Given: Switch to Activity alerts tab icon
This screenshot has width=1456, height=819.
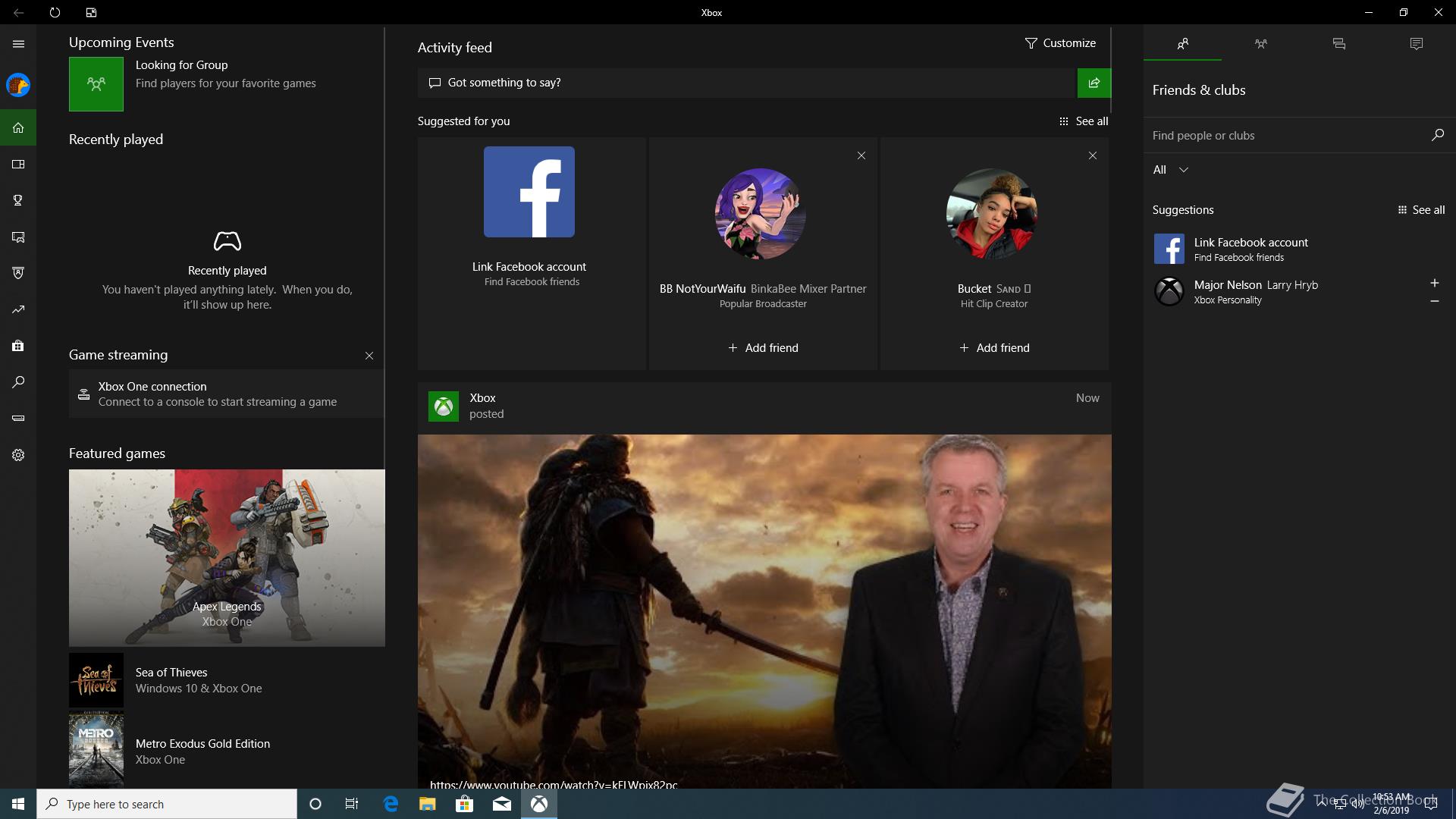Looking at the screenshot, I should click(1417, 44).
